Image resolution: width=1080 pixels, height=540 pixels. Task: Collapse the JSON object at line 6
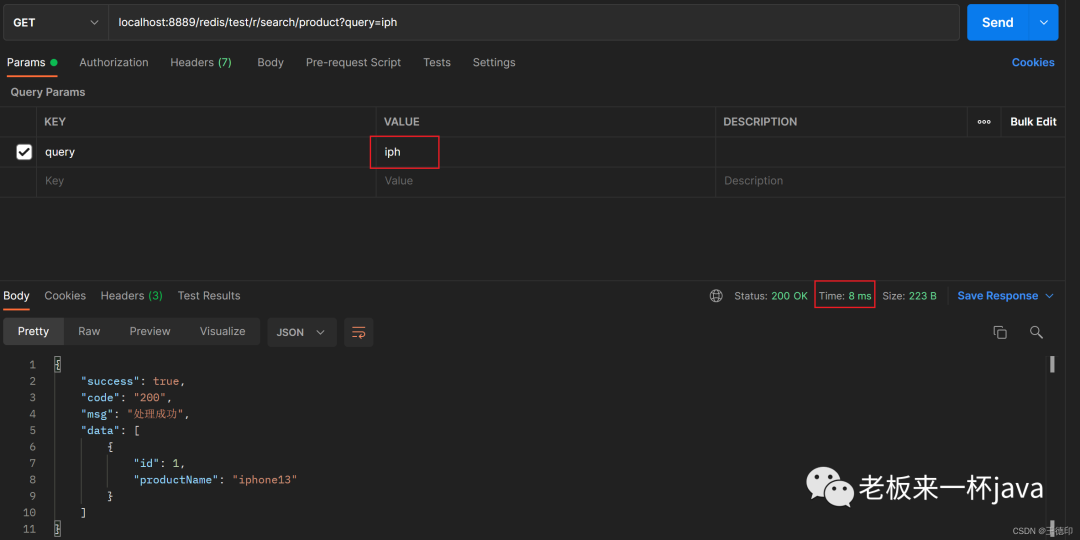point(110,447)
